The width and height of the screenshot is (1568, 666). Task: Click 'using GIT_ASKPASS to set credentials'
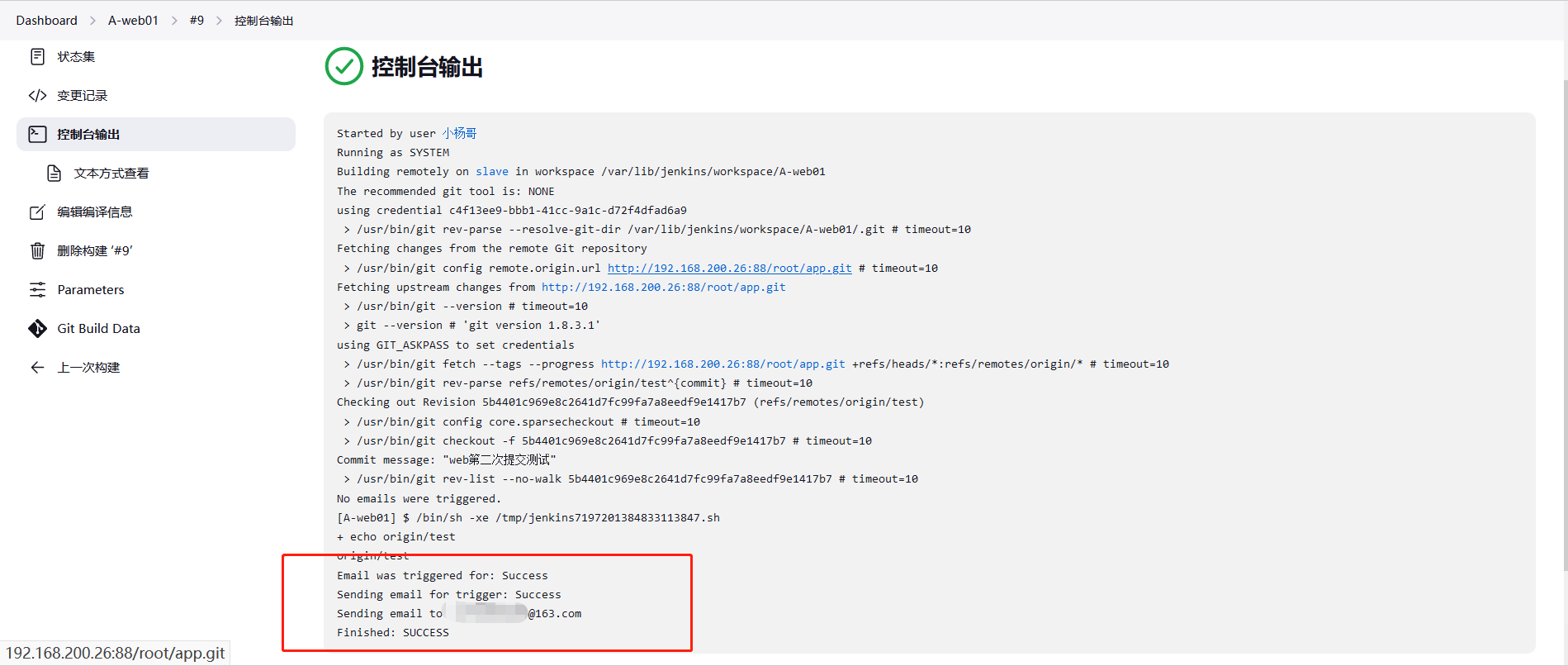tap(456, 345)
